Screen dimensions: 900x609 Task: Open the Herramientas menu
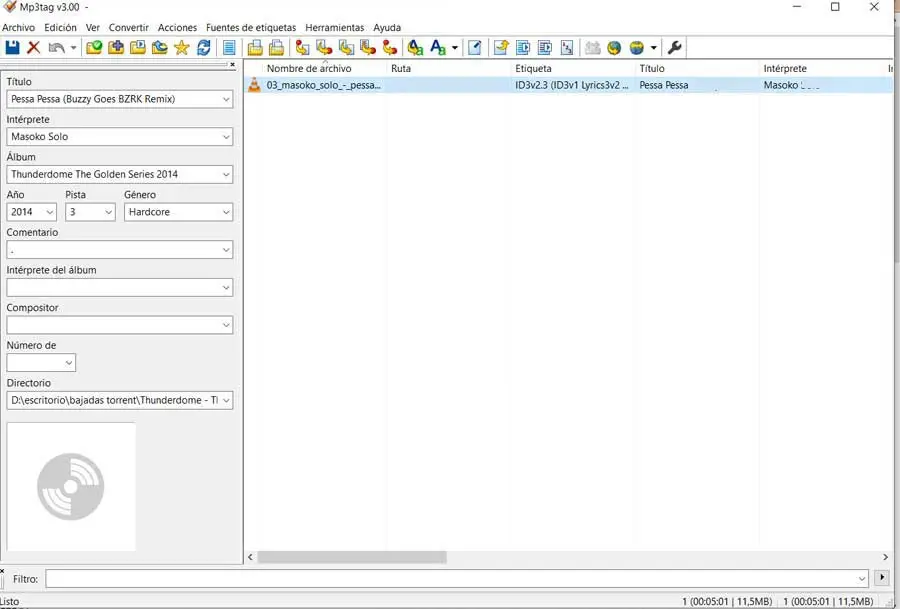click(x=335, y=28)
